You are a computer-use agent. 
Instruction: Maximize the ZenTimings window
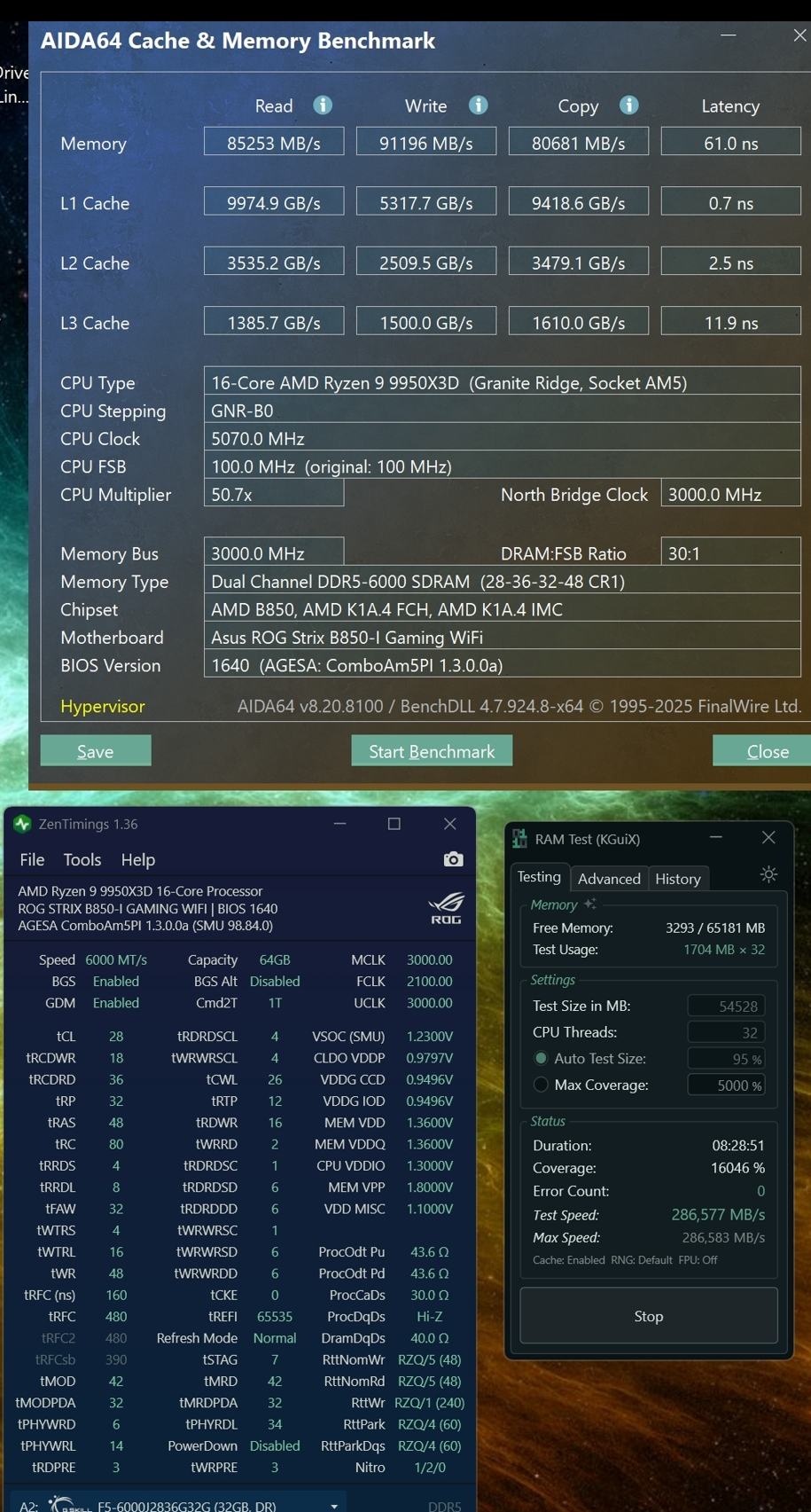click(x=394, y=824)
